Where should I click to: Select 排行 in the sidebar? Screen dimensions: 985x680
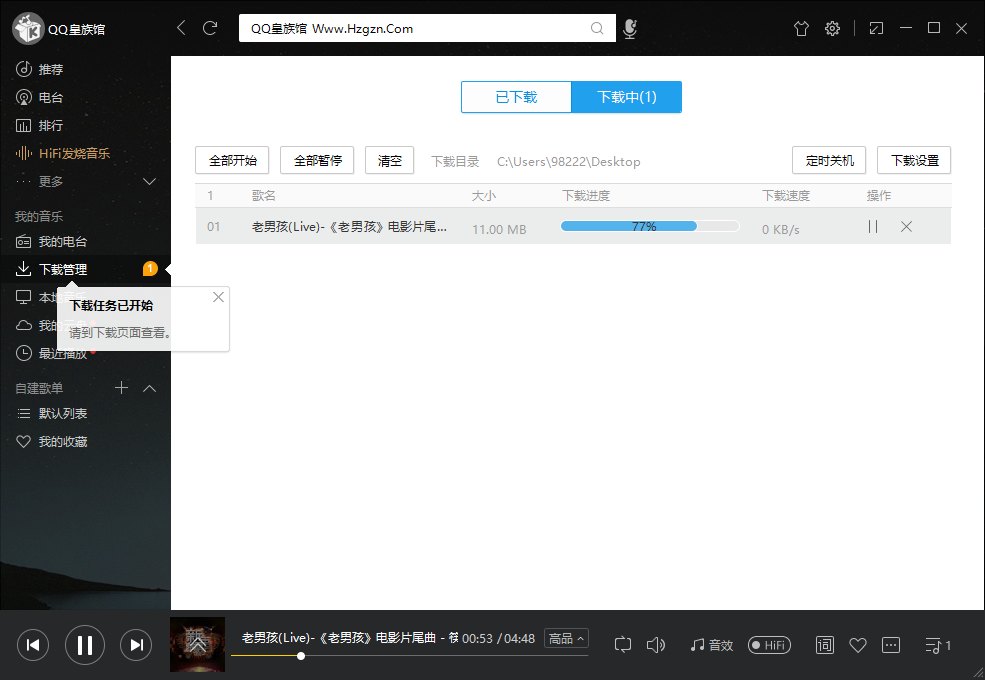pos(50,125)
